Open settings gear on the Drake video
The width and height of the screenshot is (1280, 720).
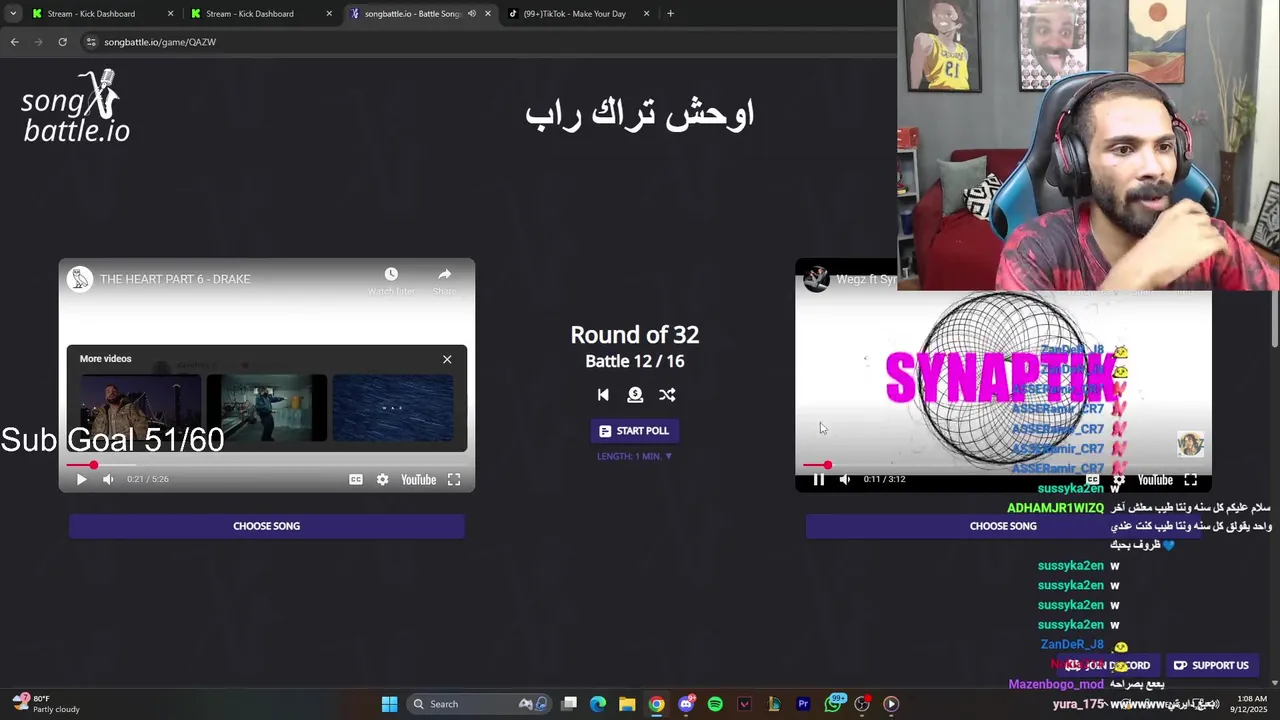pyautogui.click(x=382, y=479)
